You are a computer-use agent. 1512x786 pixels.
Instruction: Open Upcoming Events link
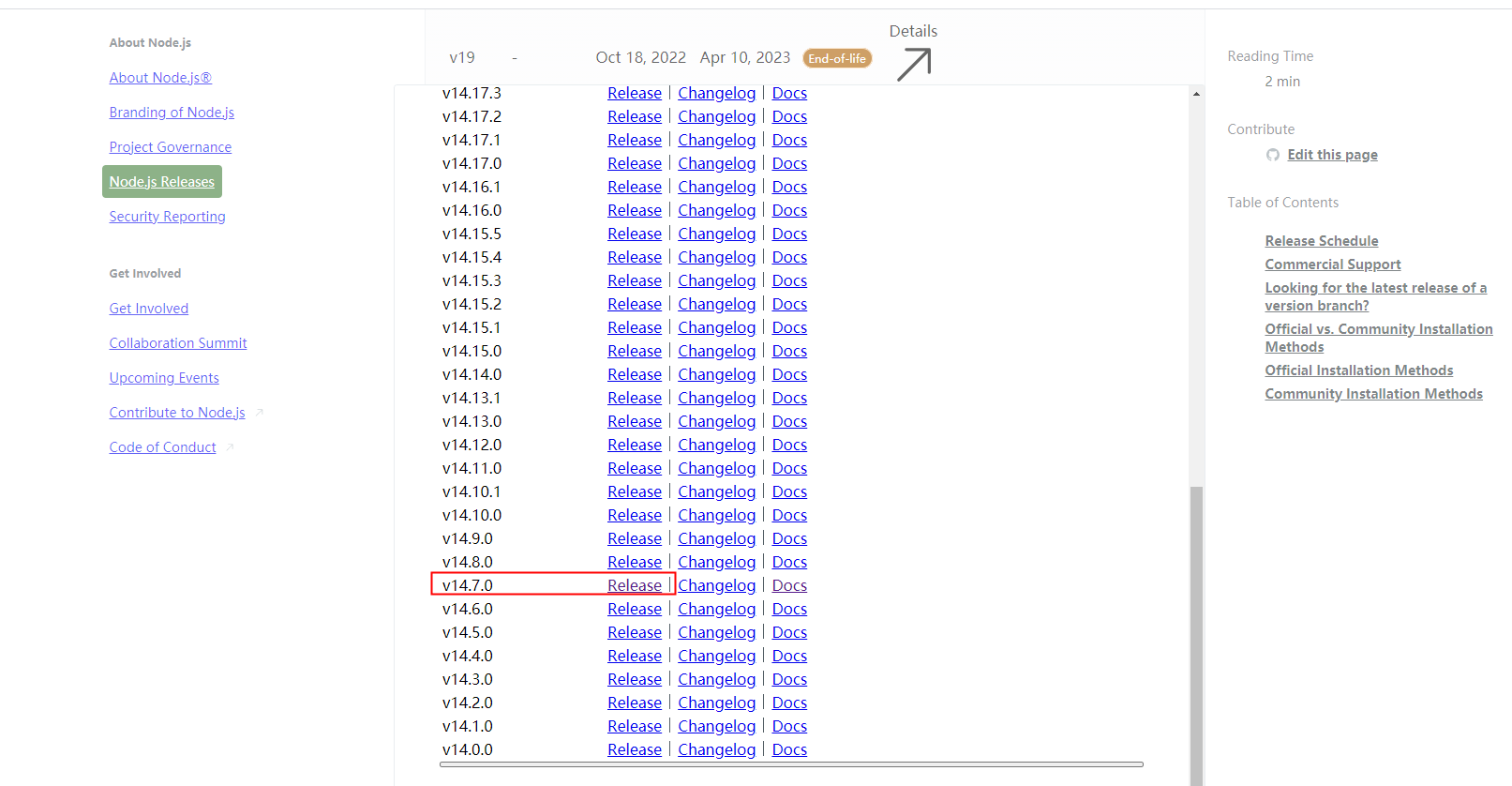(x=164, y=378)
